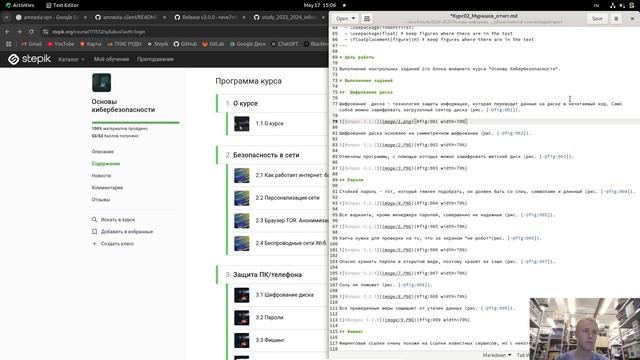This screenshot has width=640, height=360.
Task: Open Содержание in course sidebar
Action: (x=106, y=164)
